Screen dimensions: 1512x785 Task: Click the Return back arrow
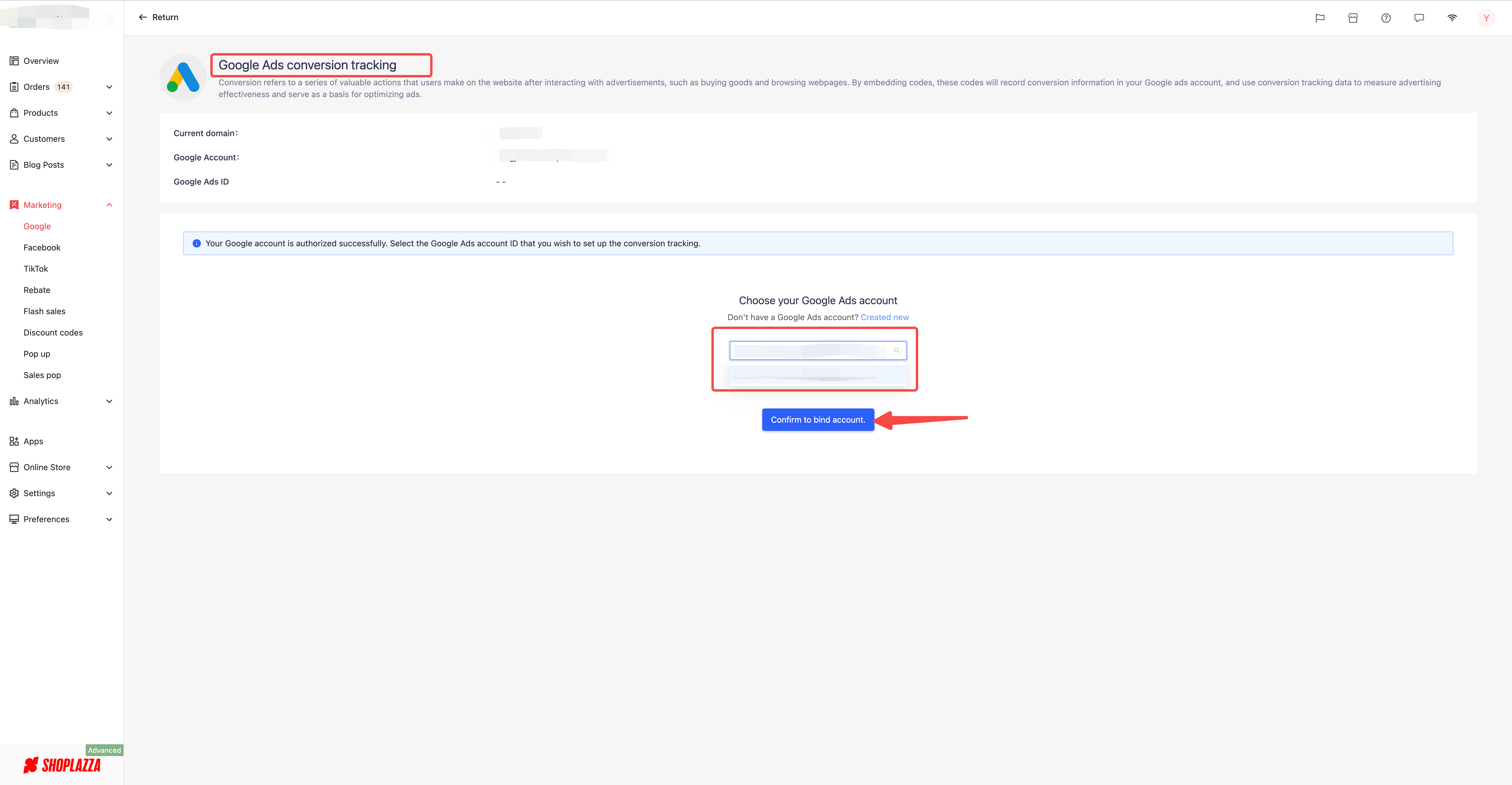tap(143, 18)
